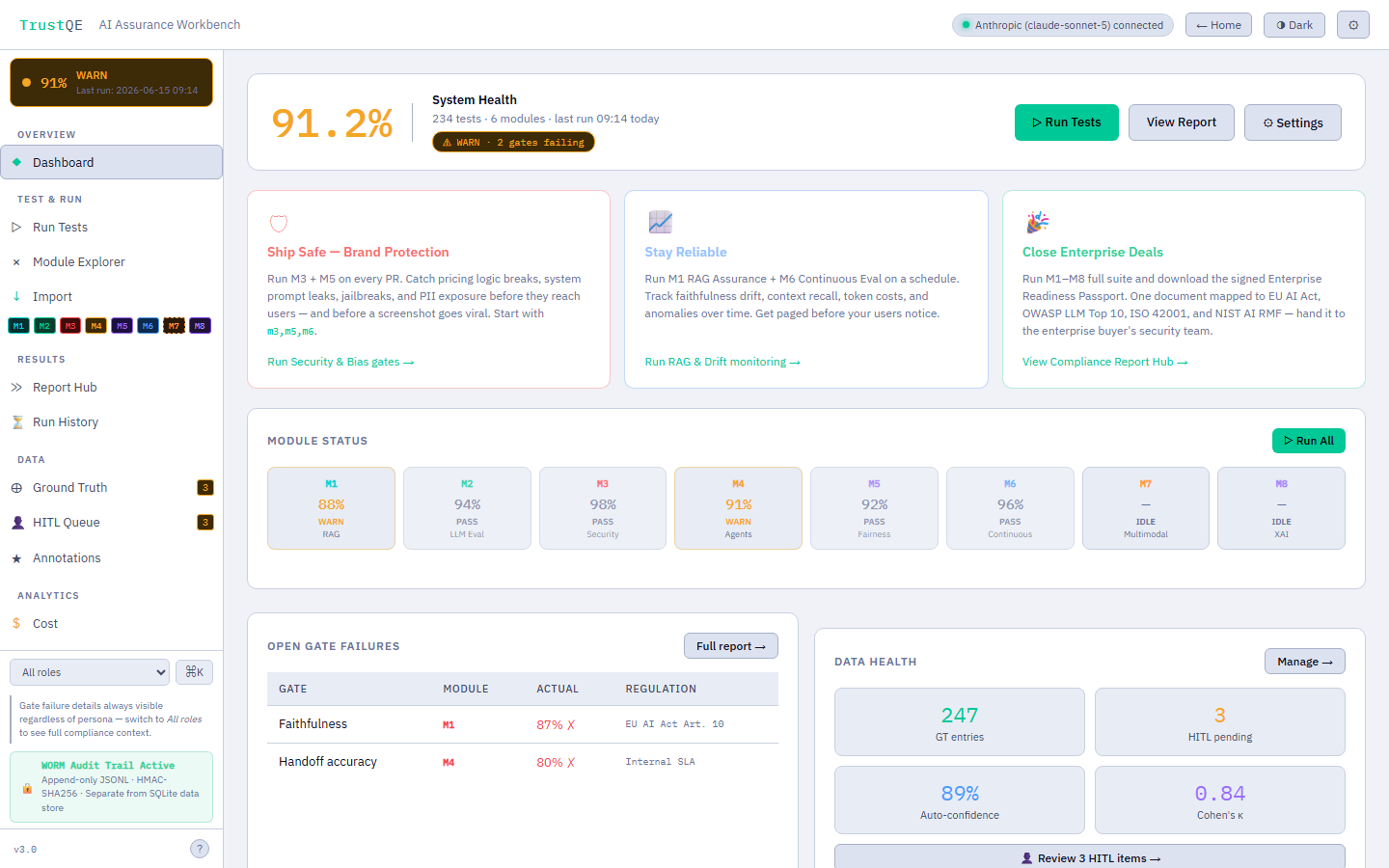The image size is (1389, 868).
Task: Click the green Run Tests button
Action: (1066, 122)
